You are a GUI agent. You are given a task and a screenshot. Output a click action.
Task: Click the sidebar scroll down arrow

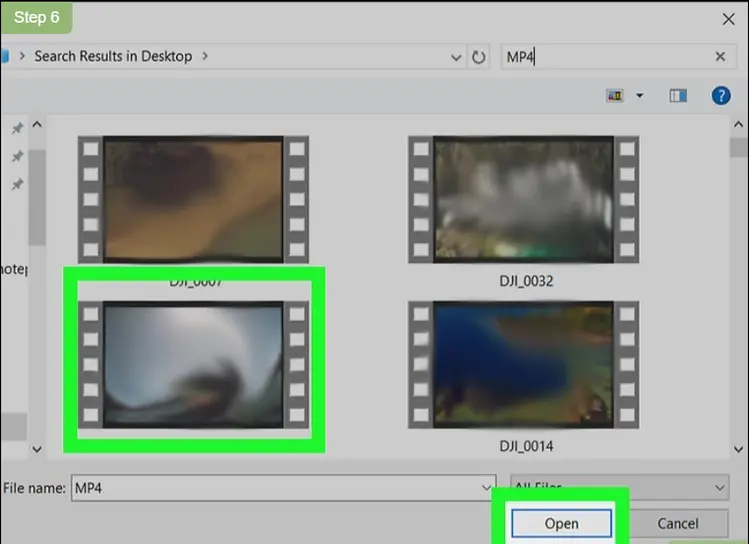(37, 450)
